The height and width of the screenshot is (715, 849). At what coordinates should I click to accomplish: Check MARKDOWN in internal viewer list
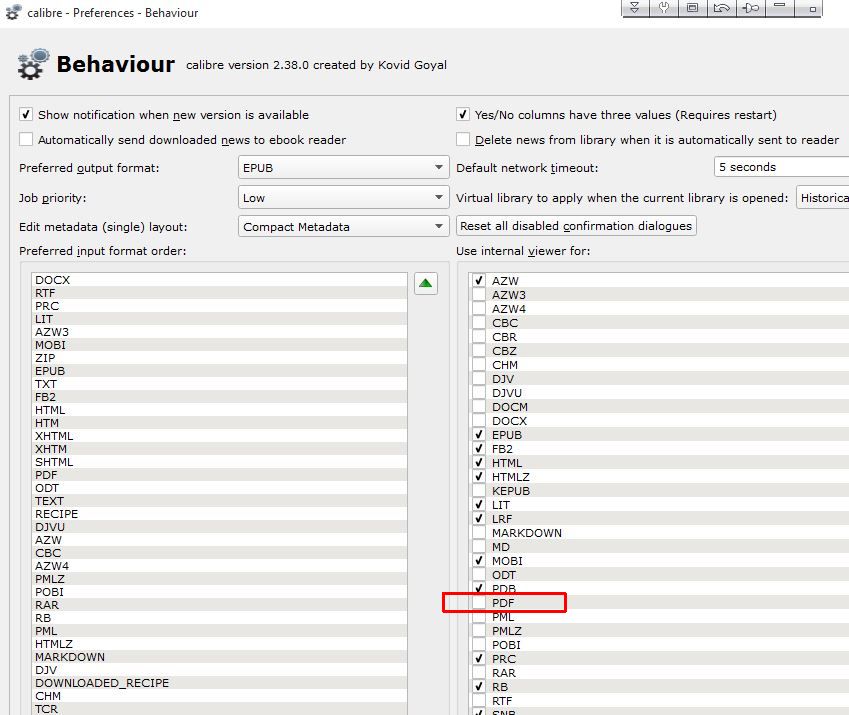tap(479, 533)
